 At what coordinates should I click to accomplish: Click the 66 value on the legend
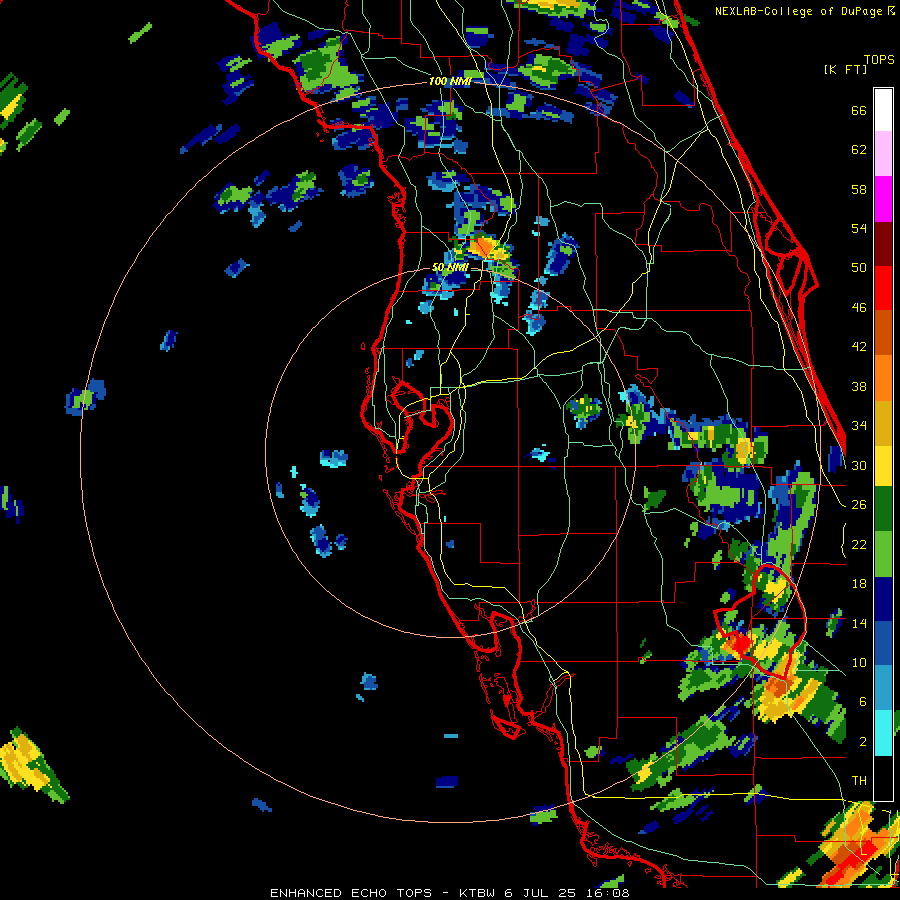pyautogui.click(x=859, y=110)
